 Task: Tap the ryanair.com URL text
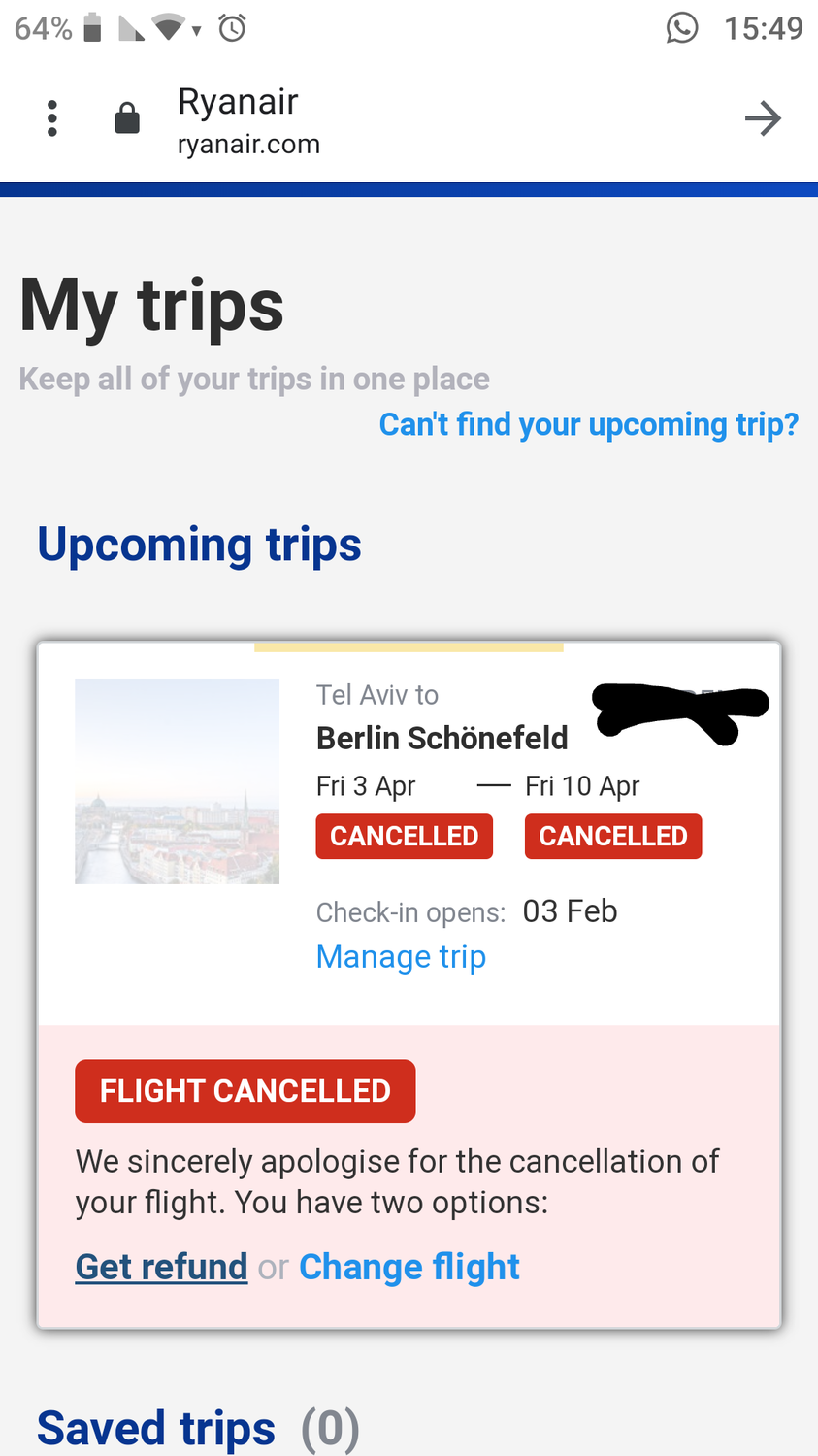click(248, 144)
